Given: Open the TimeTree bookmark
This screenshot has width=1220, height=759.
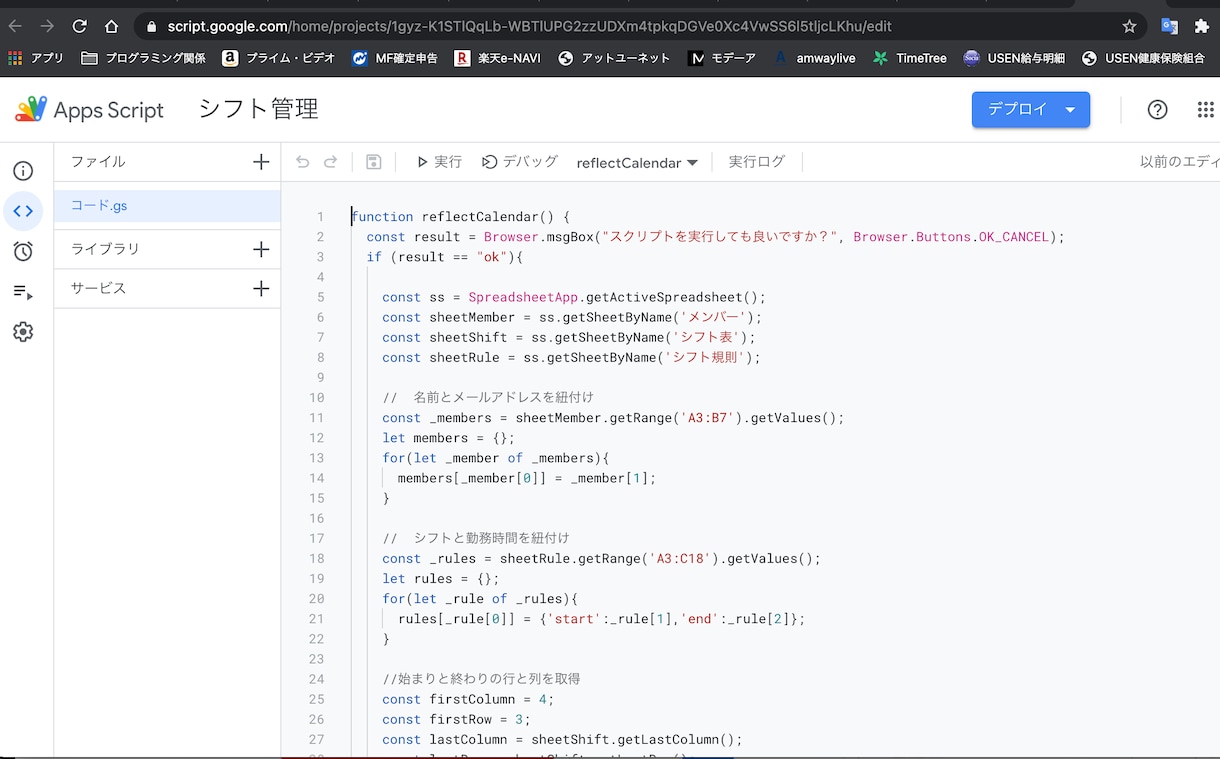Looking at the screenshot, I should tap(909, 59).
